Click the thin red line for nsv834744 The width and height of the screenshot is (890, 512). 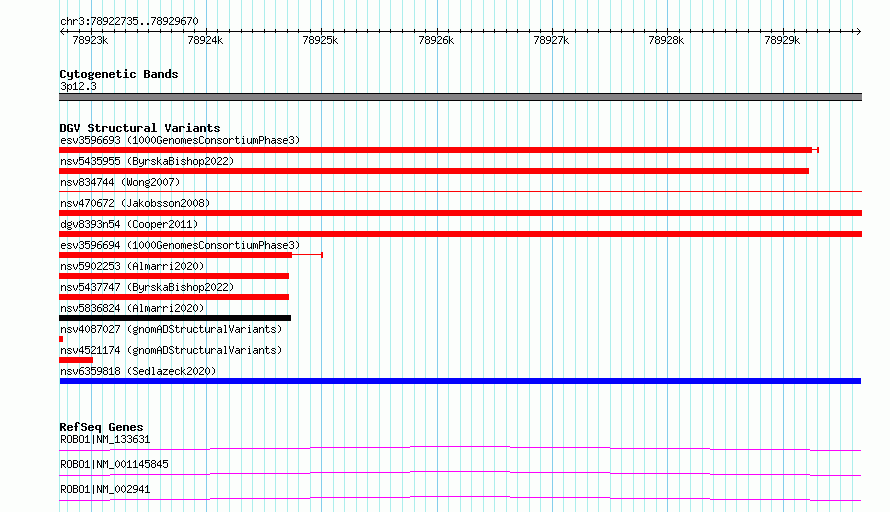(460, 192)
